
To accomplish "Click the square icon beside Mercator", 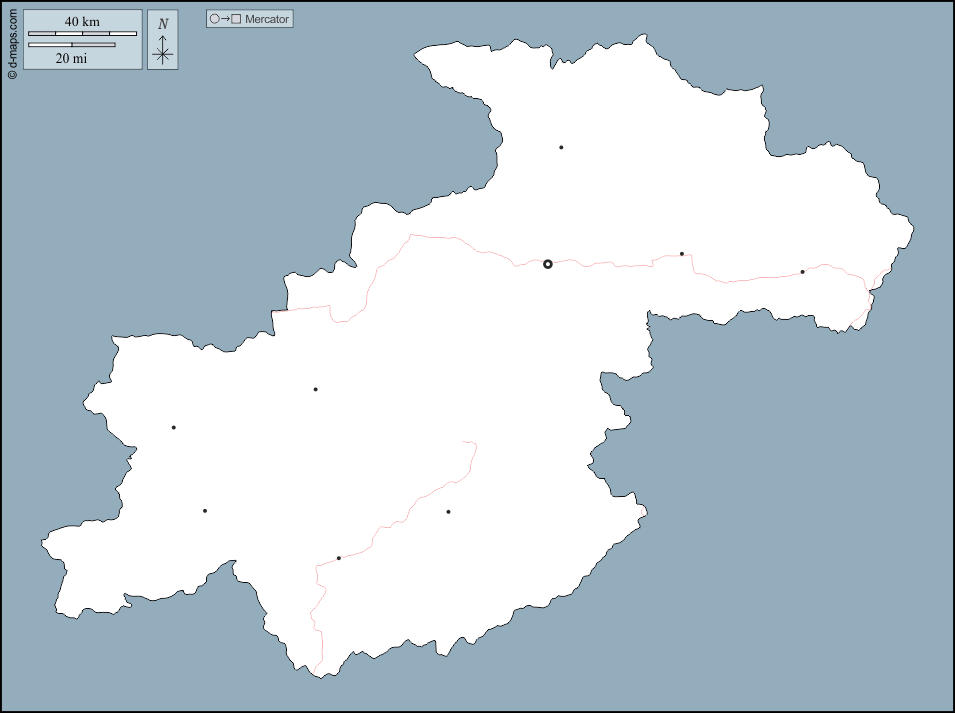I will [236, 19].
